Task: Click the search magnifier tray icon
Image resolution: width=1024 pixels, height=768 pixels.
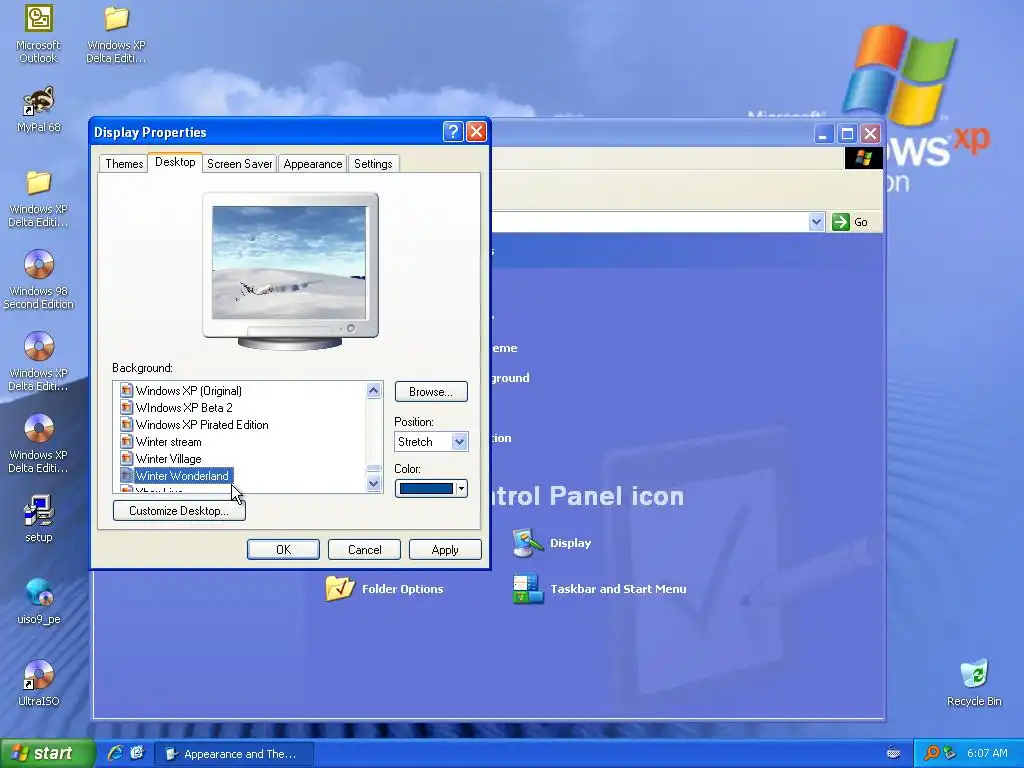Action: click(931, 753)
